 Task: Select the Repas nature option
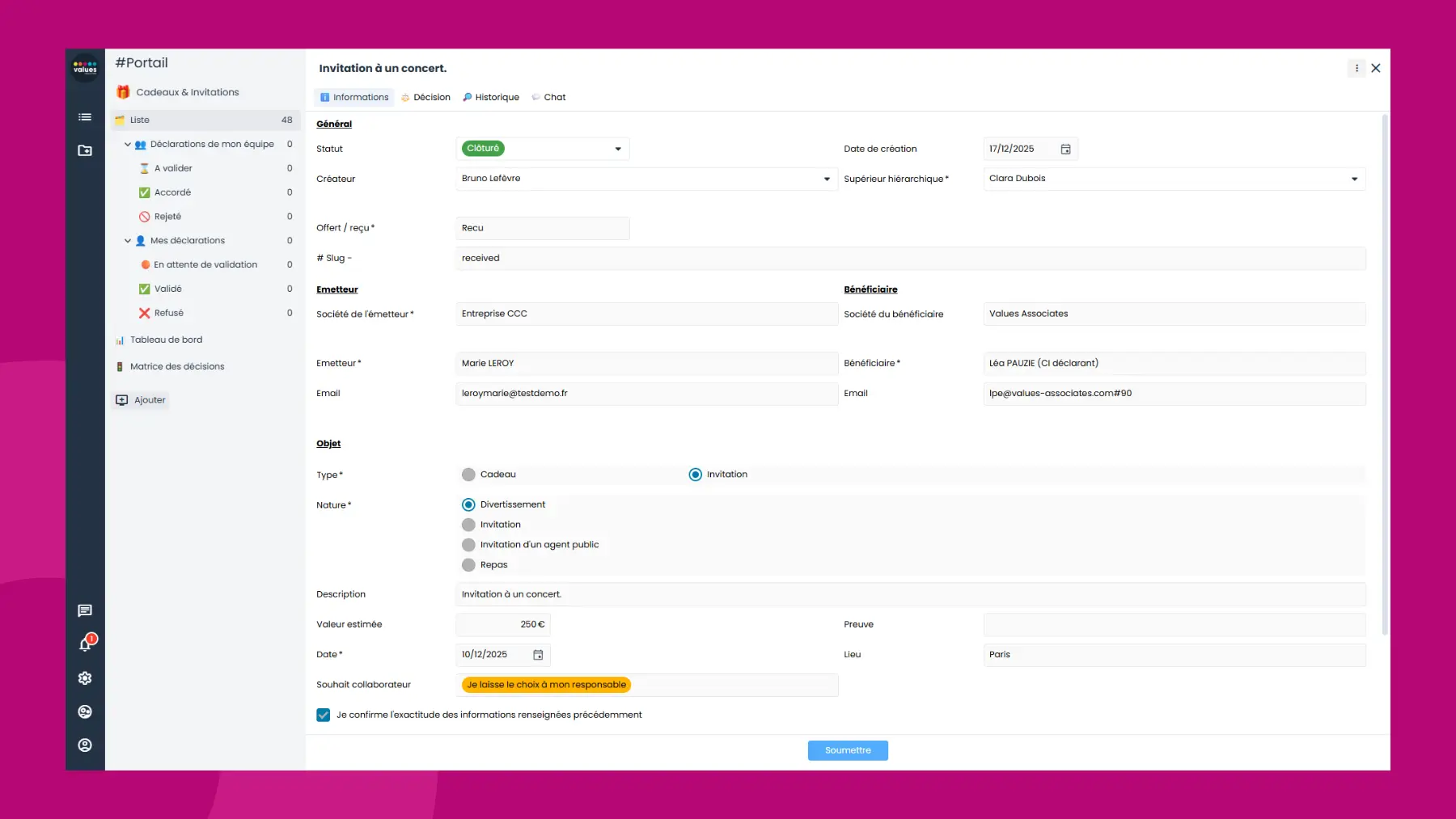coord(469,564)
